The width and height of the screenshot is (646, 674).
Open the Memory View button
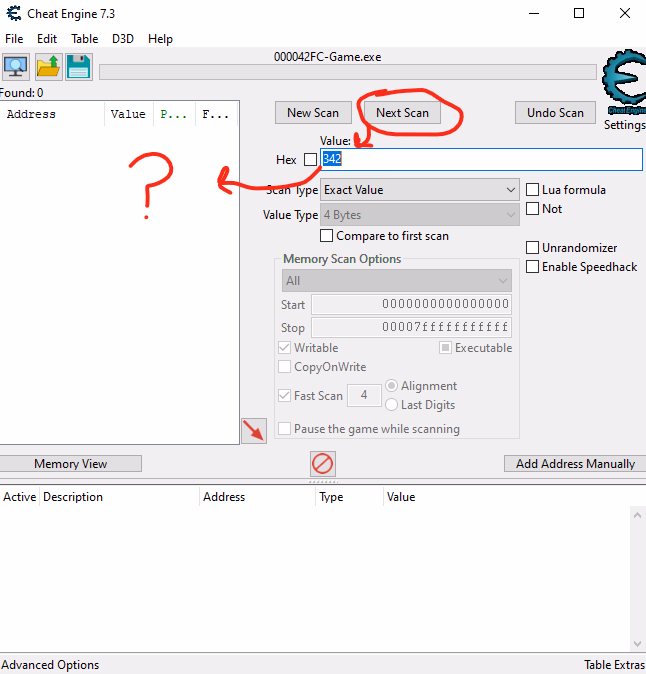(x=70, y=464)
